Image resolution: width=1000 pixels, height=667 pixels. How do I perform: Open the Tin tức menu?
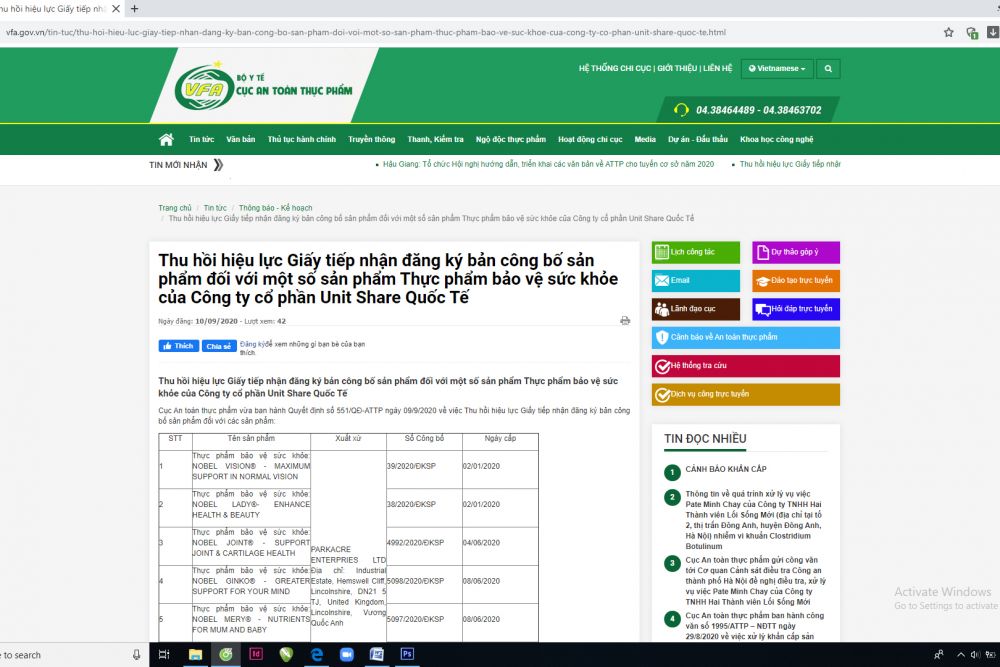pos(202,140)
